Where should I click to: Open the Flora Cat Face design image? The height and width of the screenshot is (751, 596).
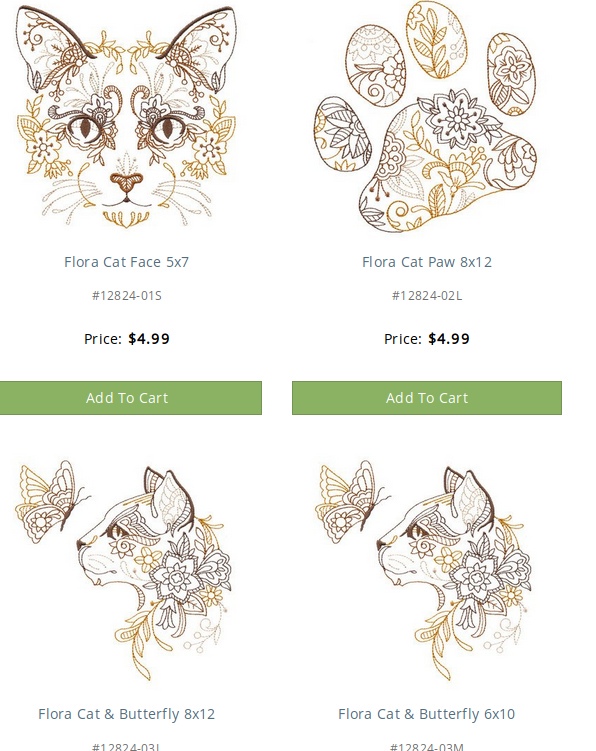(x=126, y=117)
